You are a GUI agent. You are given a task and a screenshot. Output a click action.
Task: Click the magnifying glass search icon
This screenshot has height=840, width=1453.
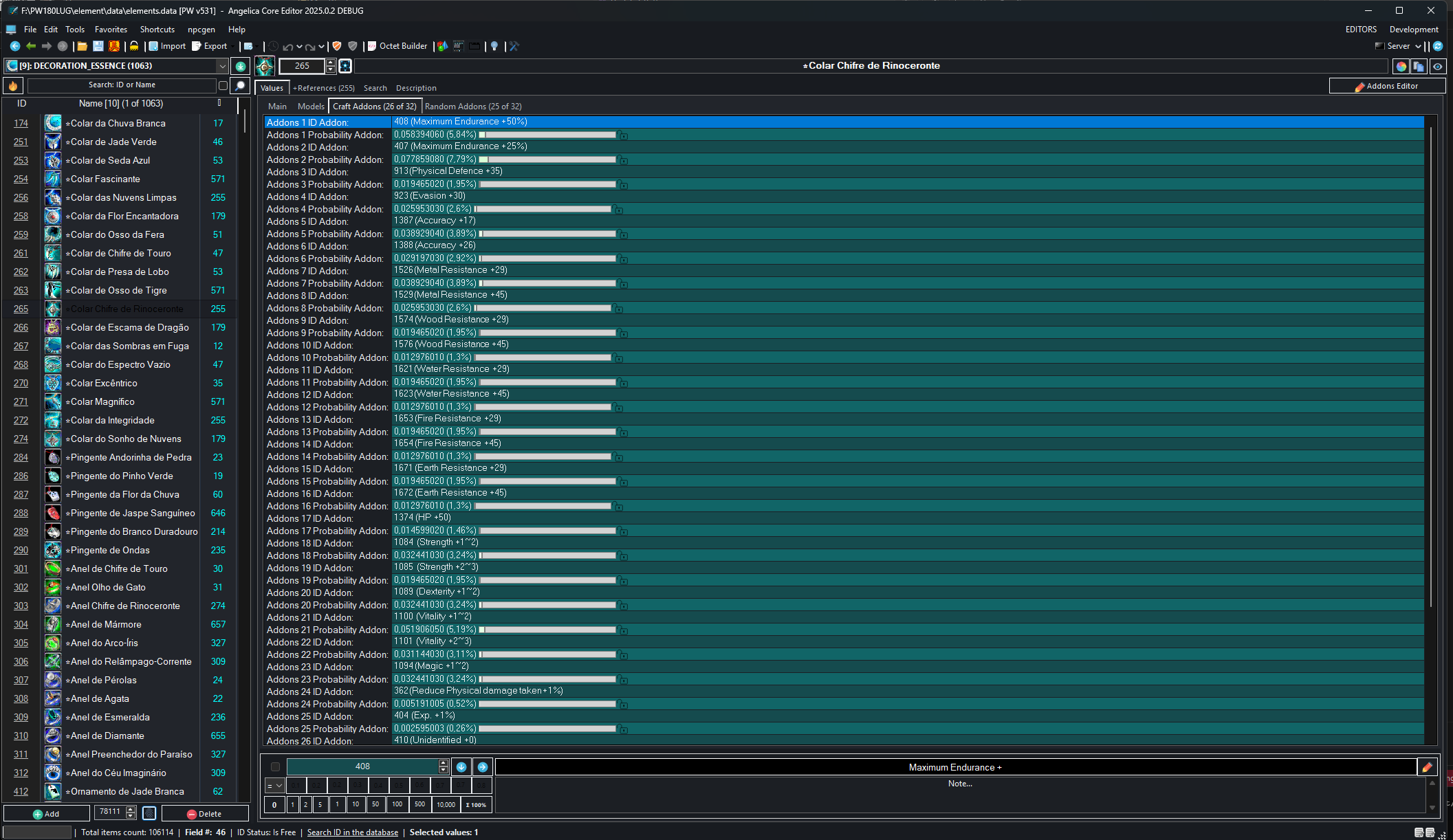click(x=239, y=85)
